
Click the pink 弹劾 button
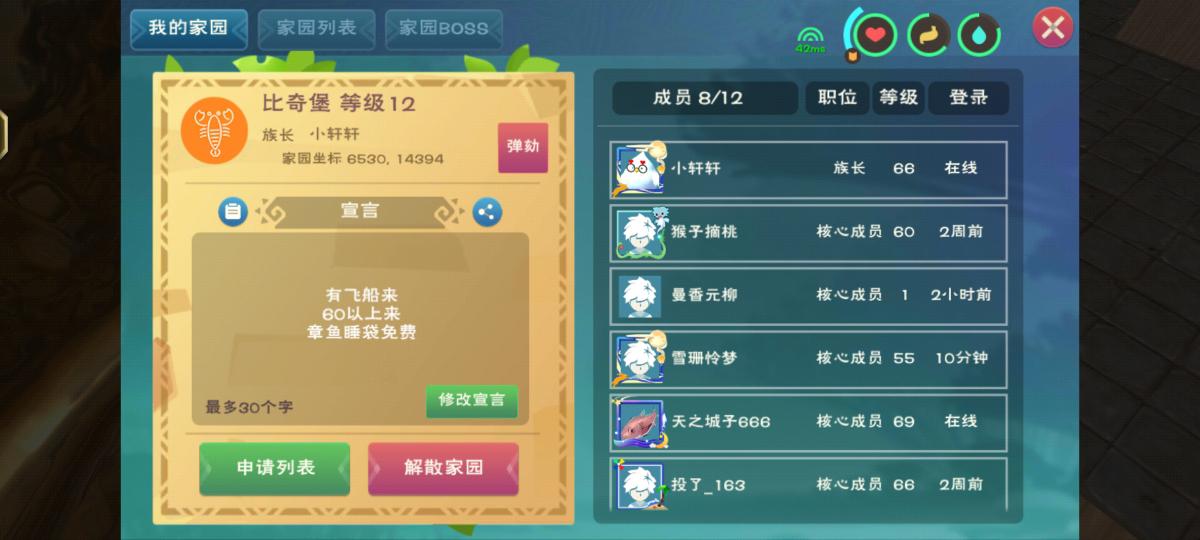pos(523,147)
